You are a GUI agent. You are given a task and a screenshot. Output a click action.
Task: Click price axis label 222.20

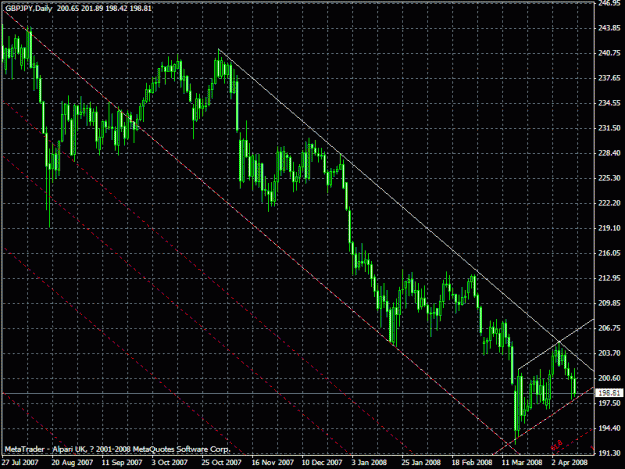(609, 203)
